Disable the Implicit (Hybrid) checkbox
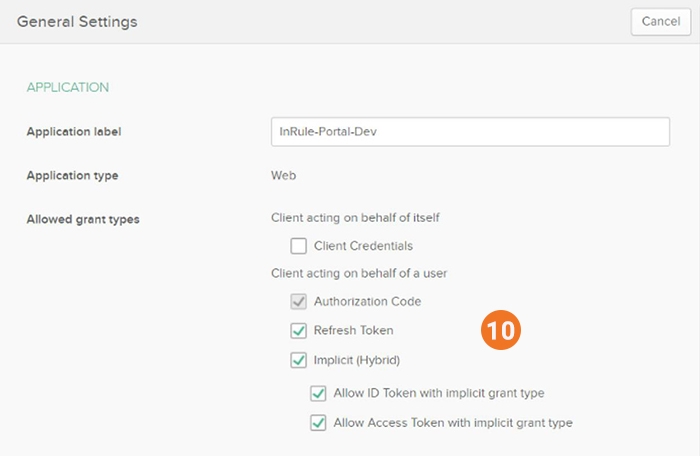The height and width of the screenshot is (456, 700). tap(298, 360)
